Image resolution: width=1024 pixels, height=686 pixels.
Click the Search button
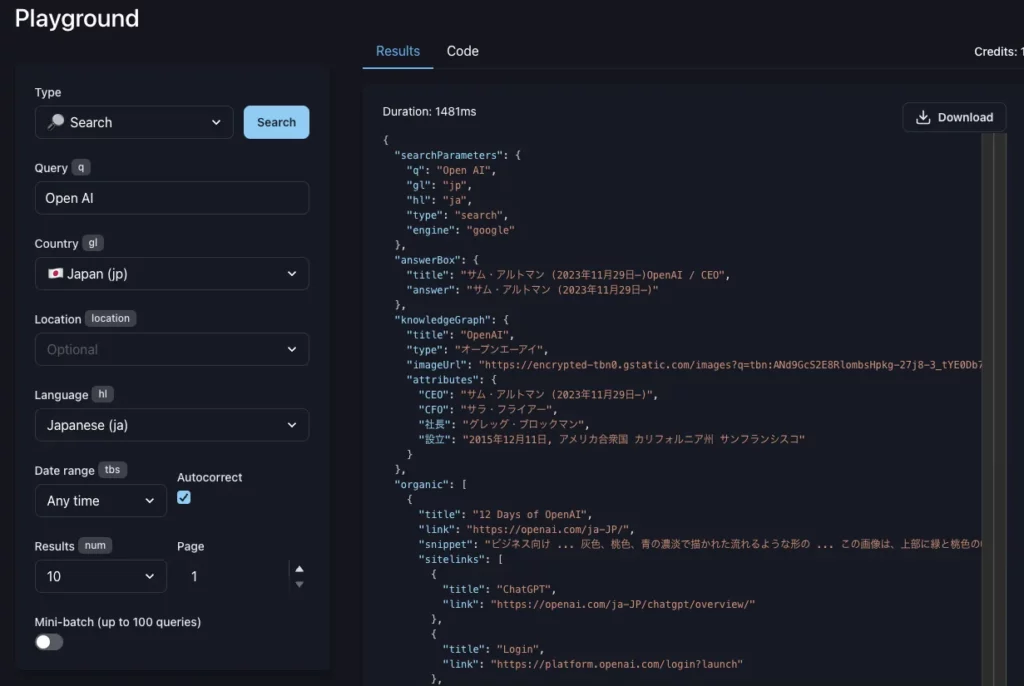pyautogui.click(x=276, y=121)
